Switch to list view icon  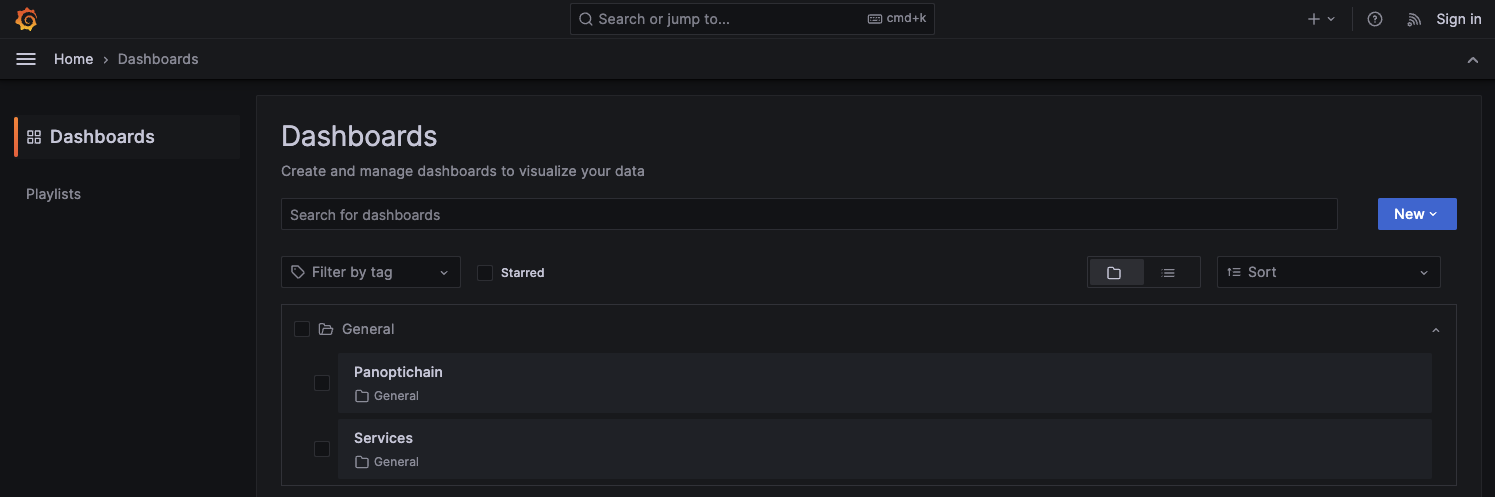[1168, 272]
